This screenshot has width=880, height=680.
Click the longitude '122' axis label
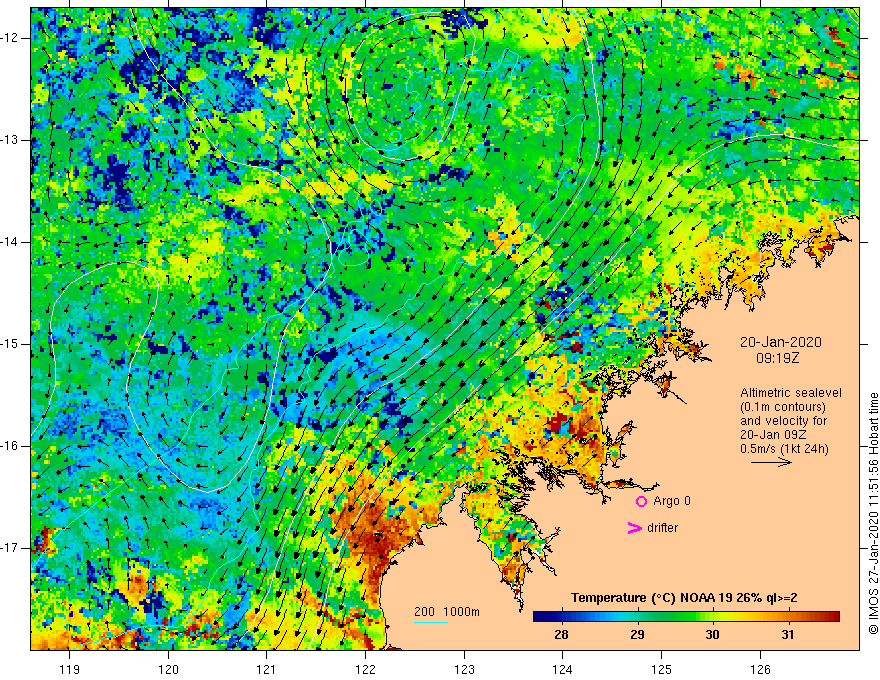click(365, 669)
